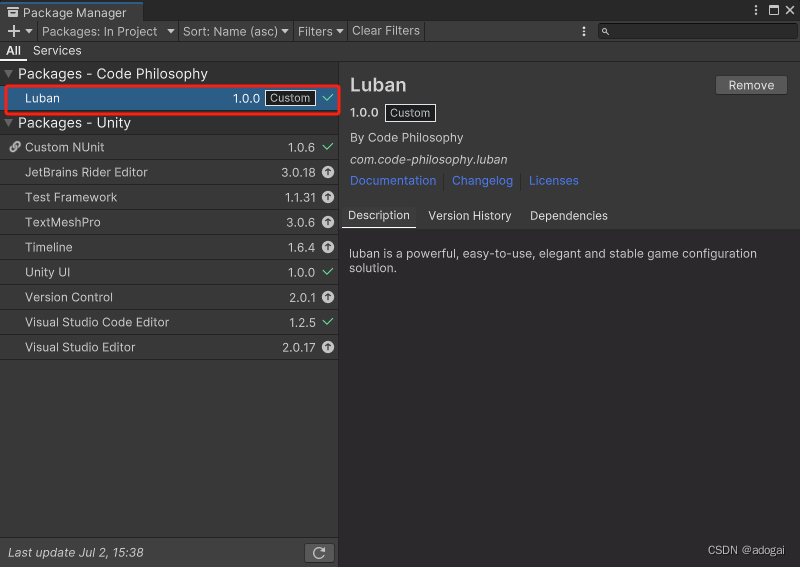The image size is (800, 567).
Task: Collapse the Packages - Unity group
Action: (9, 123)
